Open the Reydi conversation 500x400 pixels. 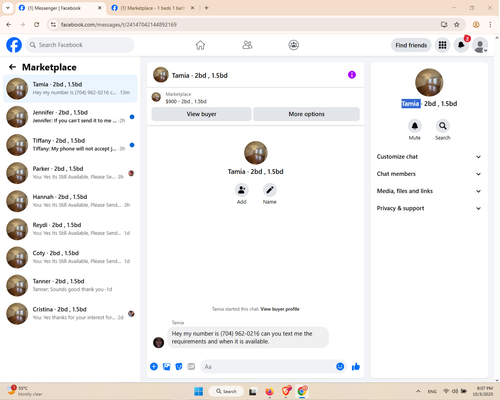[x=70, y=229]
